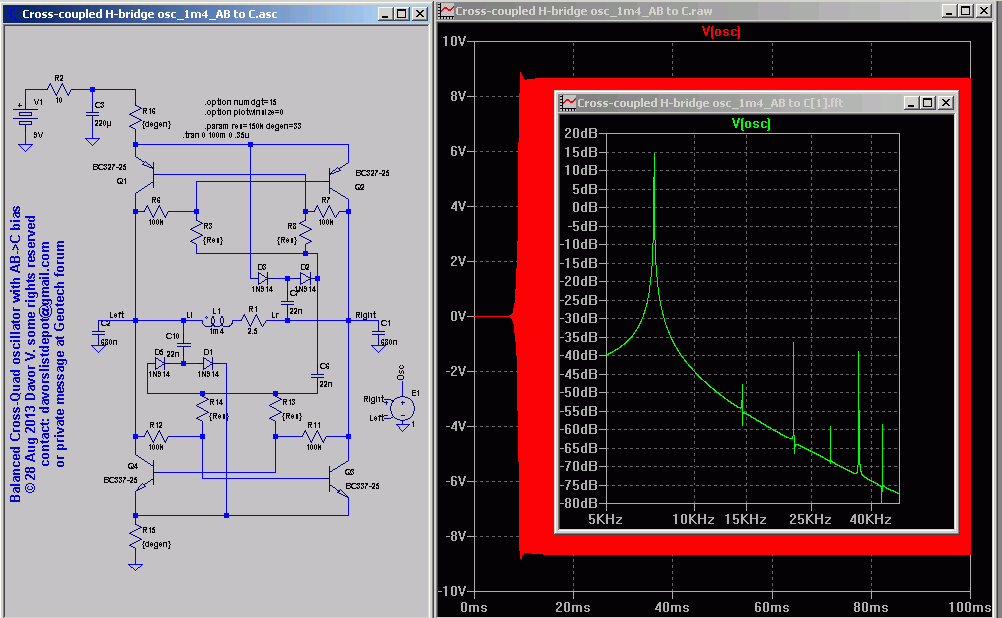Click the green V[osc] FFT trace label

pos(749,124)
